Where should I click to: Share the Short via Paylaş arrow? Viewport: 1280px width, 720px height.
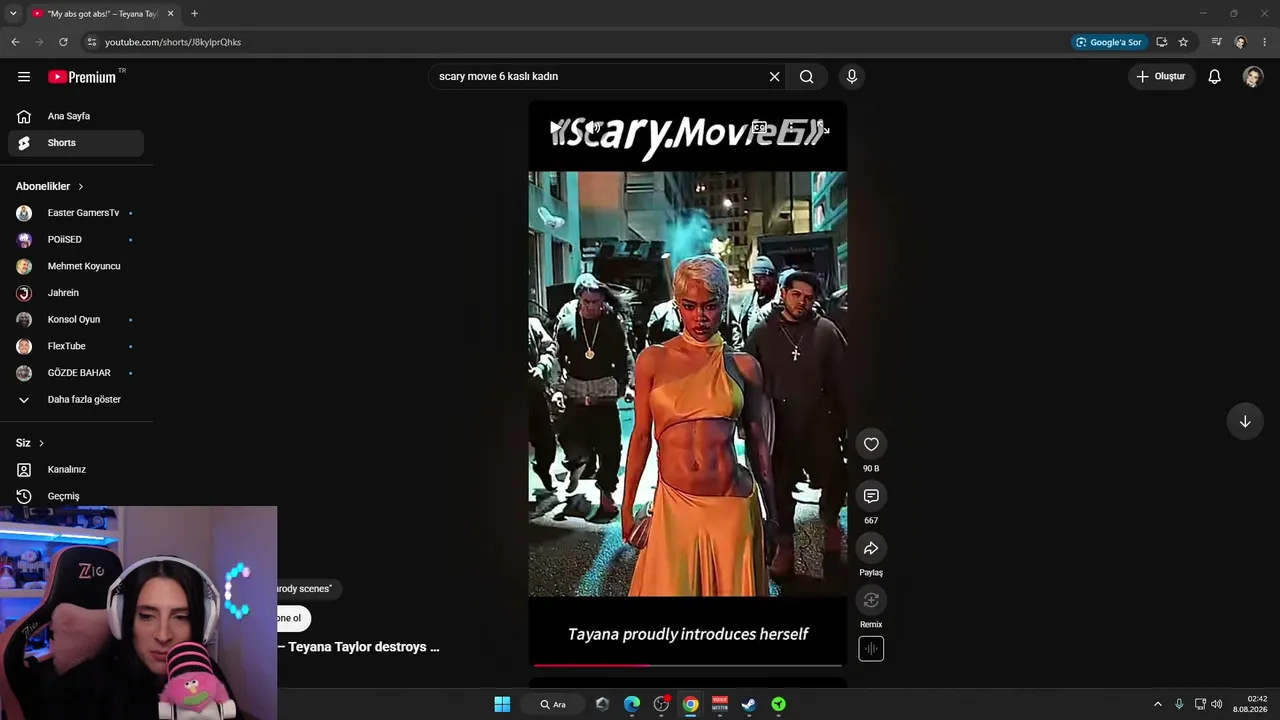[x=871, y=548]
